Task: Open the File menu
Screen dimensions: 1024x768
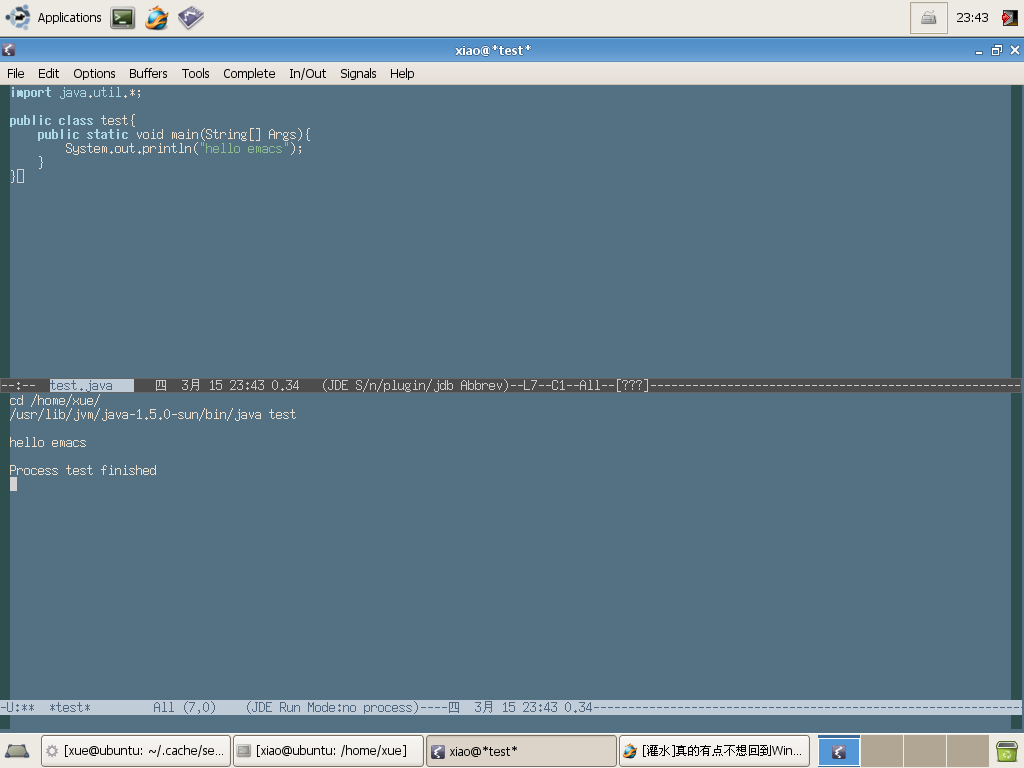Action: [x=16, y=73]
